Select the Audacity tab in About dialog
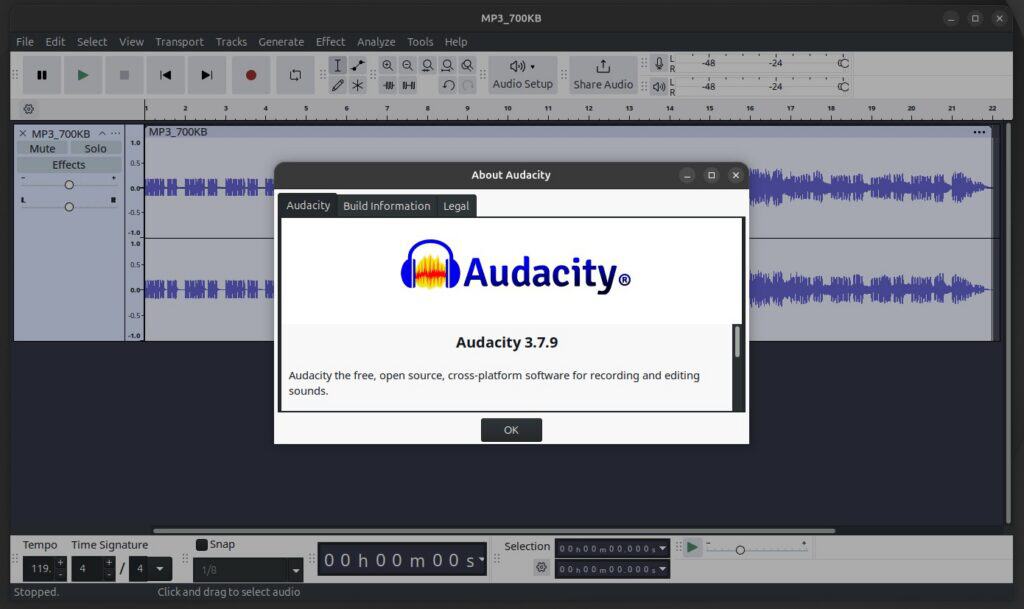 [308, 205]
